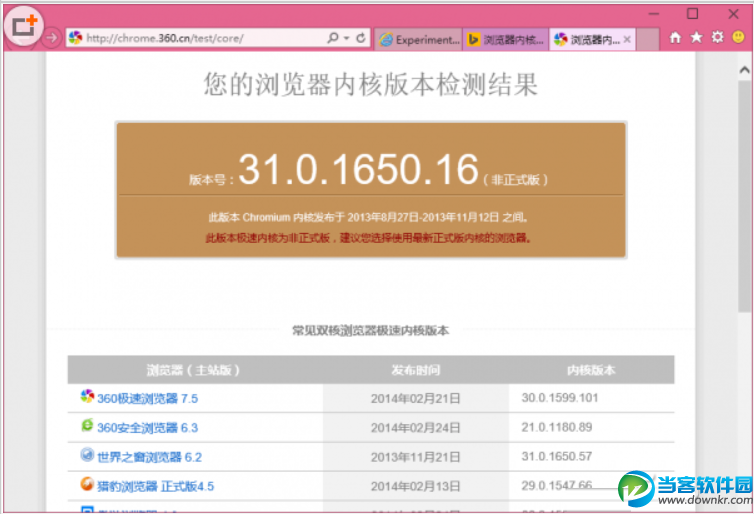Screen dimensions: 754x514
Task: Open a new blank tab
Action: tap(647, 39)
